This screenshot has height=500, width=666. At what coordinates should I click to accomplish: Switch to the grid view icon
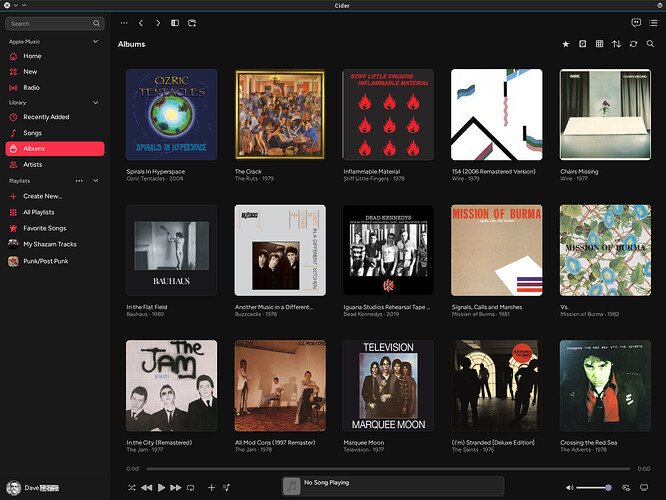point(599,44)
